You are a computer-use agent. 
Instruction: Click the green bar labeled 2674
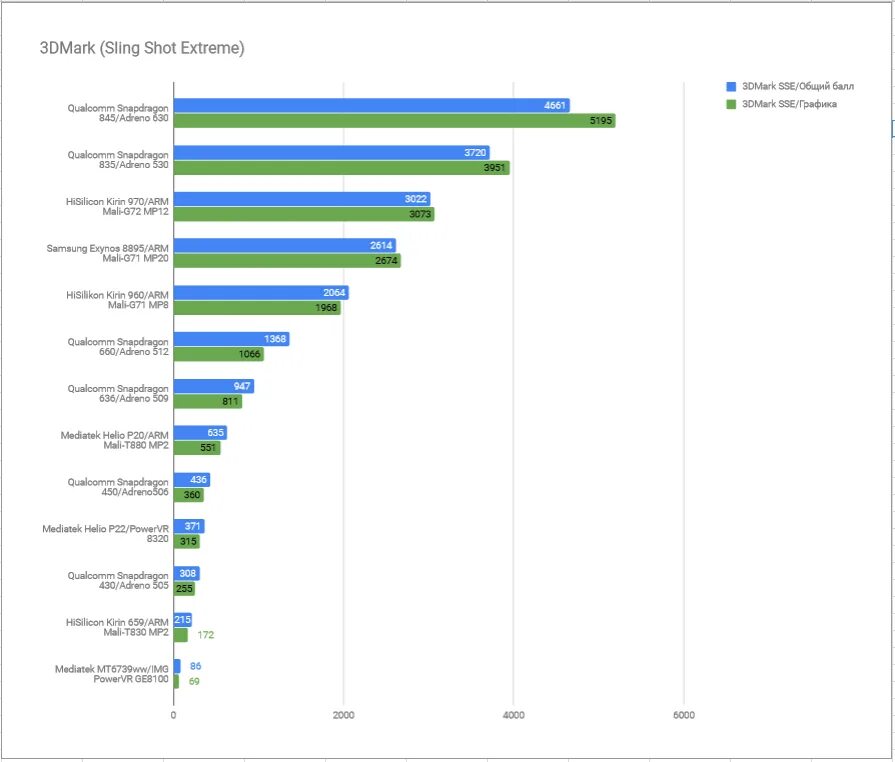coord(287,261)
